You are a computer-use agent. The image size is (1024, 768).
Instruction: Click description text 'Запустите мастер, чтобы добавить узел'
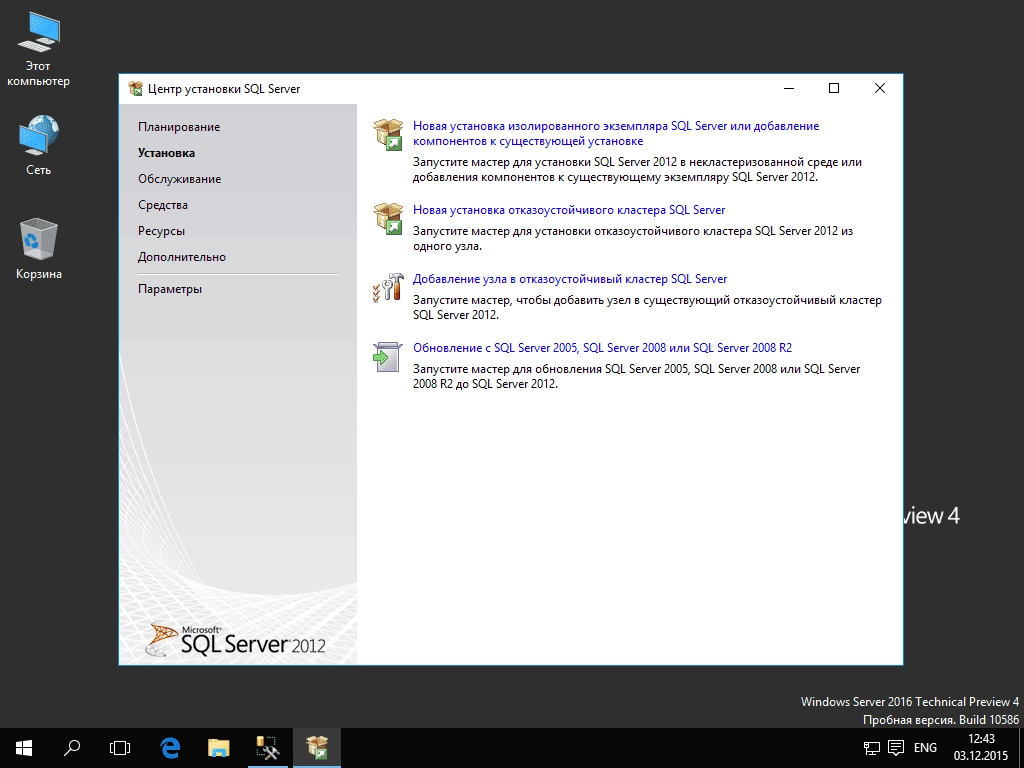pyautogui.click(x=647, y=307)
